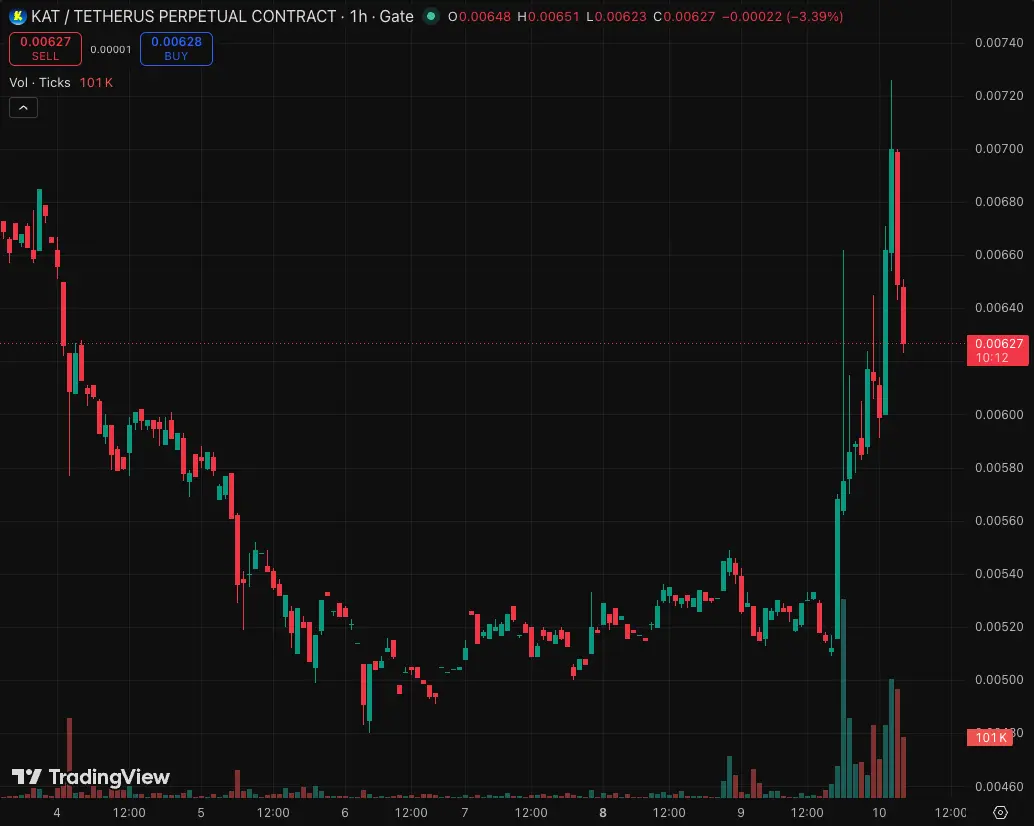Click the 0.00560 price scale label
The height and width of the screenshot is (826, 1034).
(999, 521)
